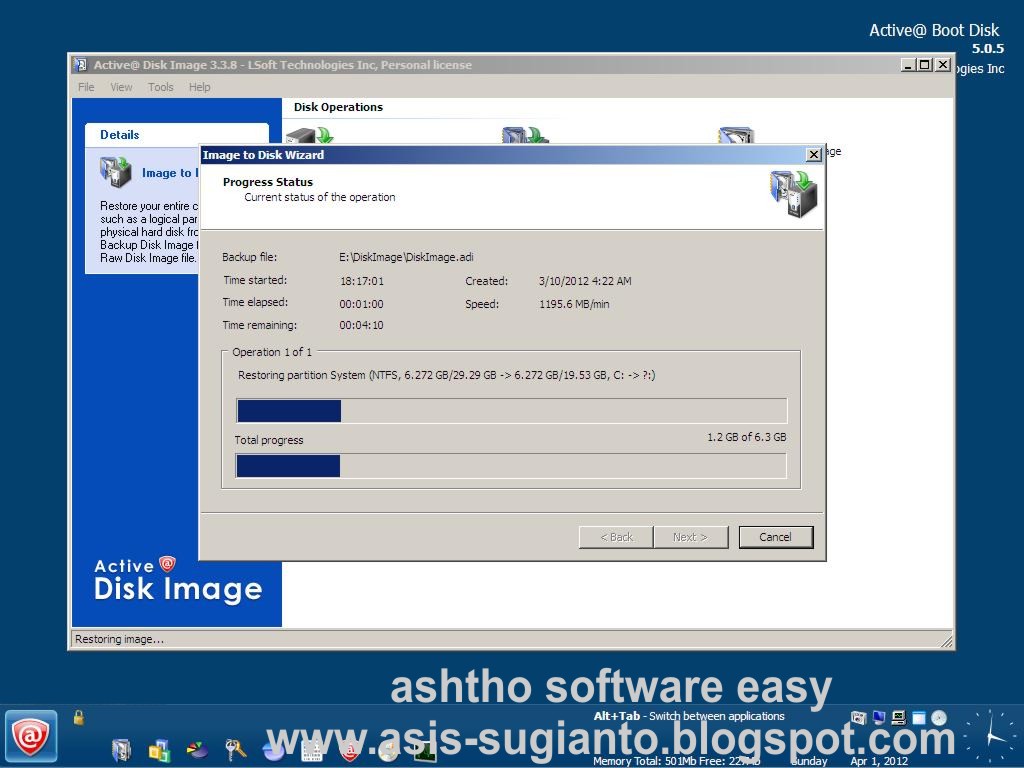The width and height of the screenshot is (1024, 768).
Task: Click the Progress Status heading
Action: point(268,182)
